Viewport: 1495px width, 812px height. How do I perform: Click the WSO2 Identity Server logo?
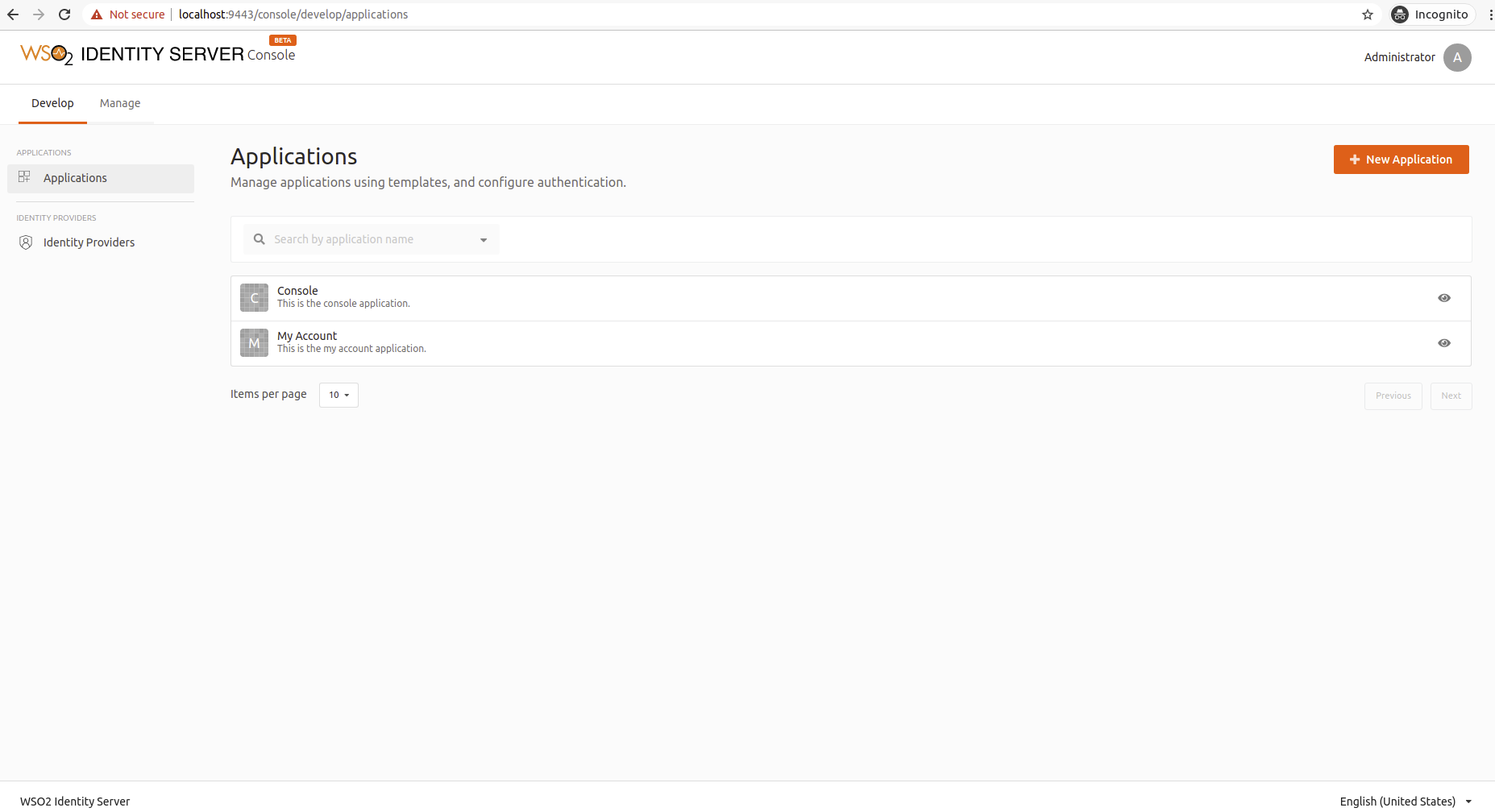point(46,53)
